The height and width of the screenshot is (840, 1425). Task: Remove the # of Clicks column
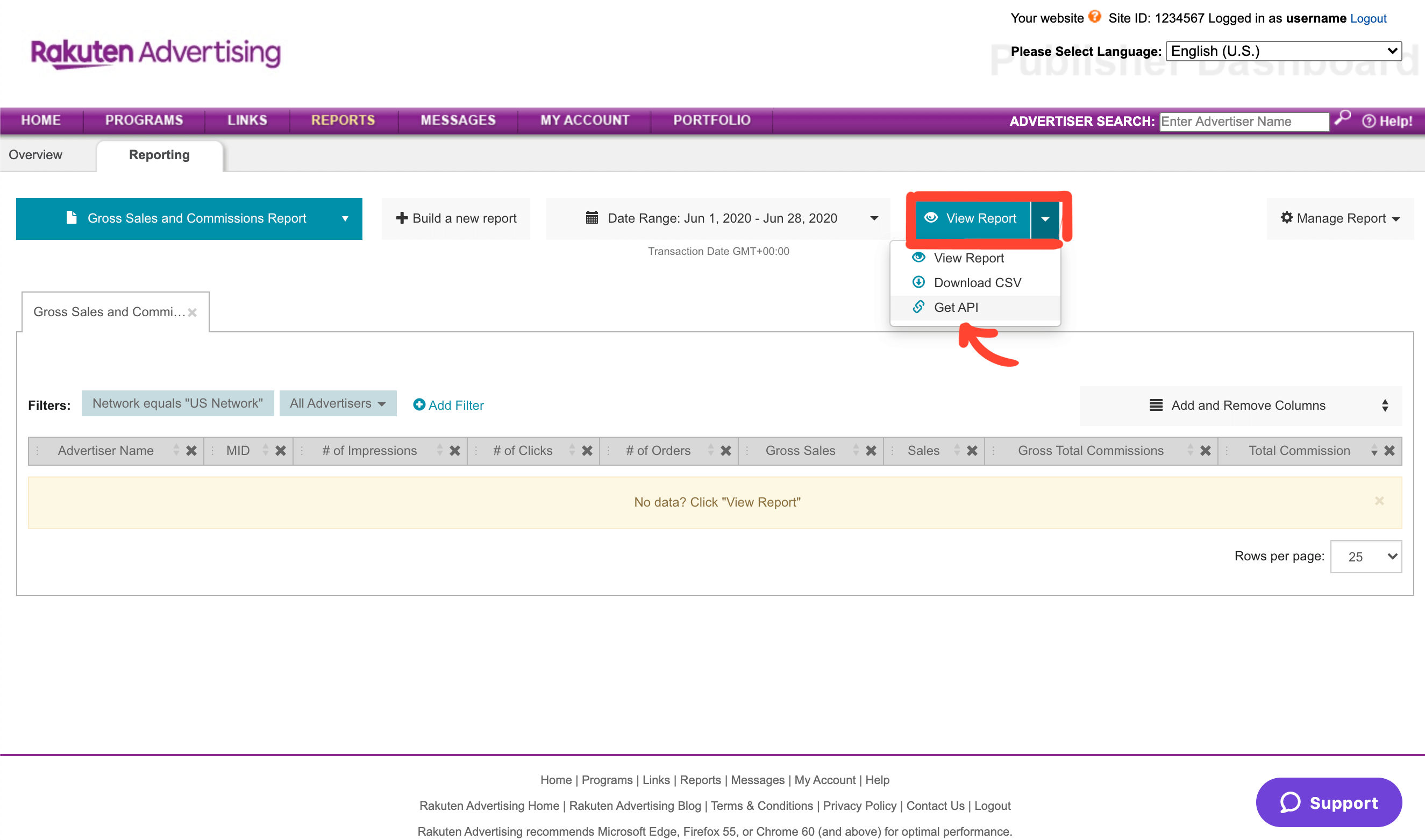tap(587, 451)
